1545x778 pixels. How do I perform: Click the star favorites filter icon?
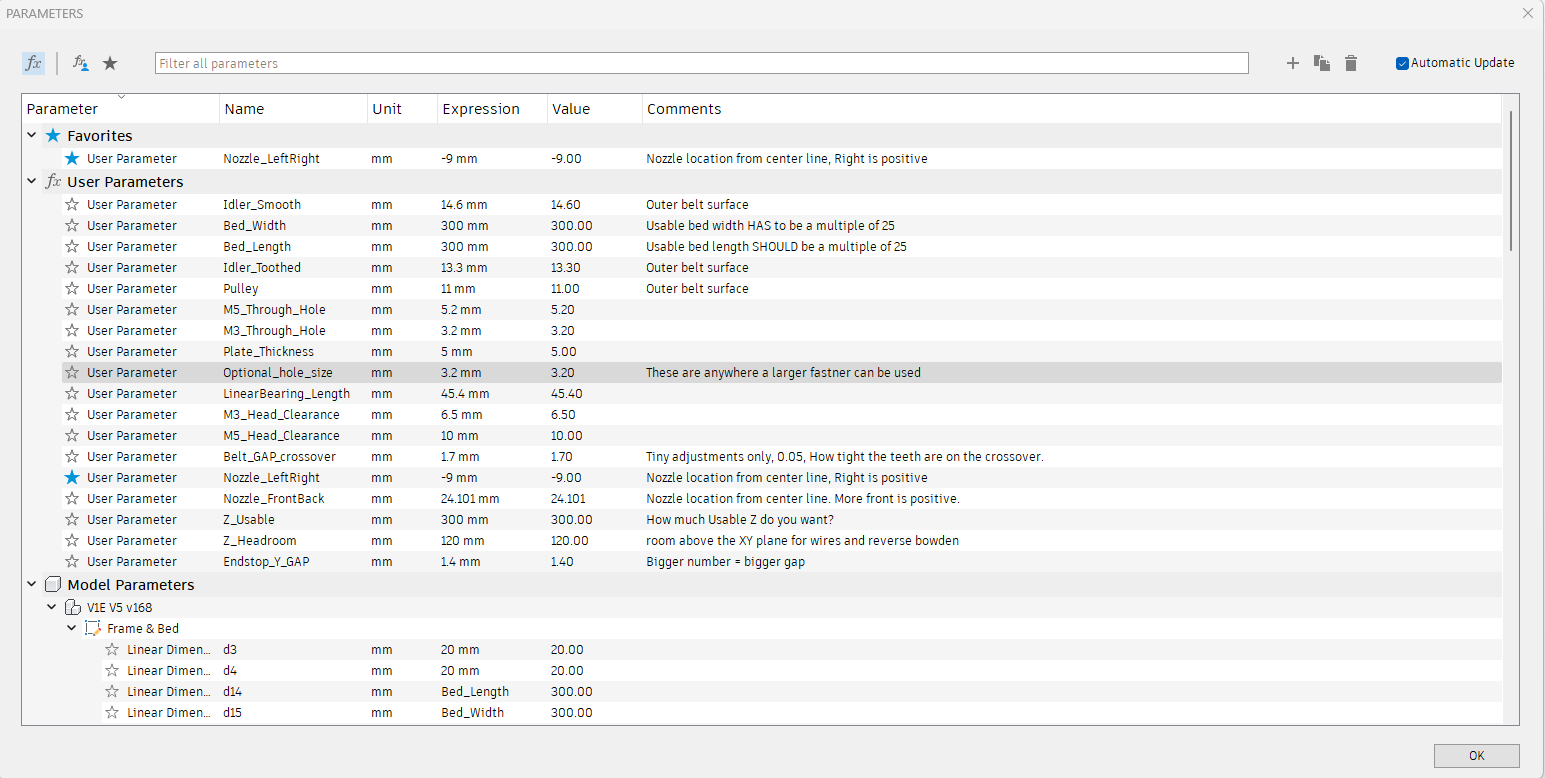110,62
